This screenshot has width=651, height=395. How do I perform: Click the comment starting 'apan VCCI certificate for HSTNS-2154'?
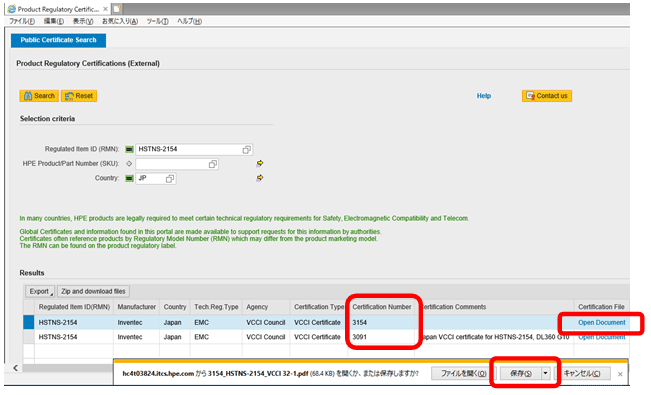coord(496,337)
